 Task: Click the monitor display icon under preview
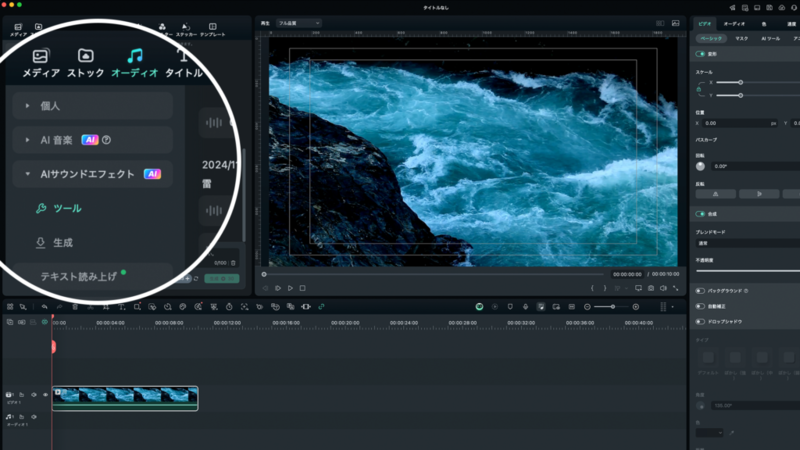tap(638, 288)
